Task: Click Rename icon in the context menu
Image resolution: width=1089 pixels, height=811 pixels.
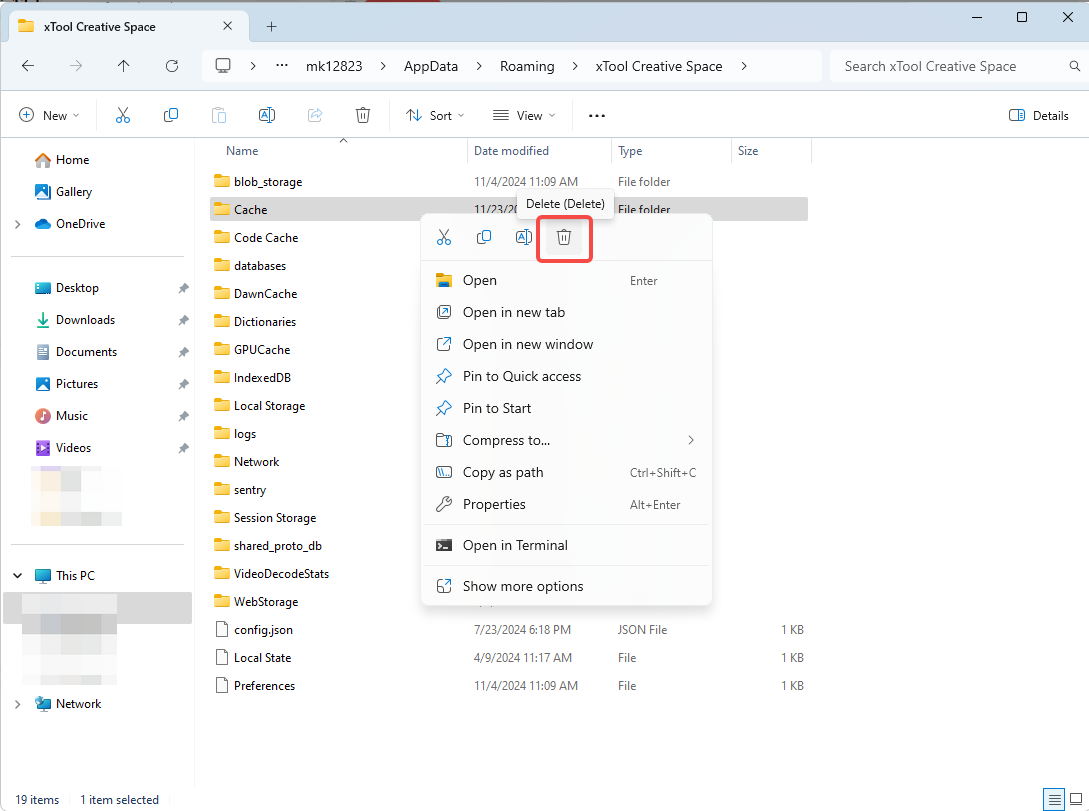Action: (x=524, y=237)
